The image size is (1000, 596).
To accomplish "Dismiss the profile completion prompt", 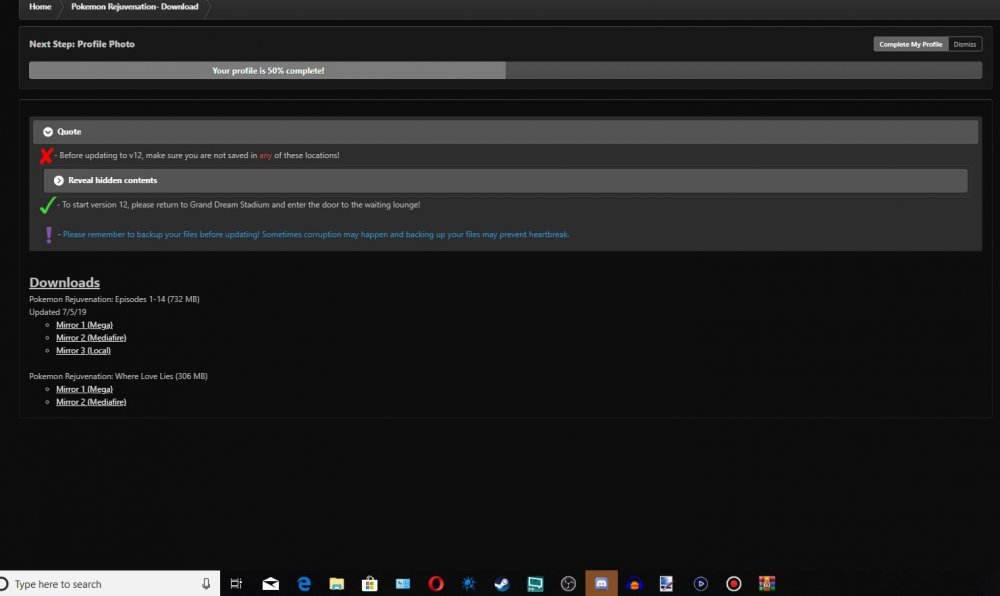I will (x=964, y=44).
